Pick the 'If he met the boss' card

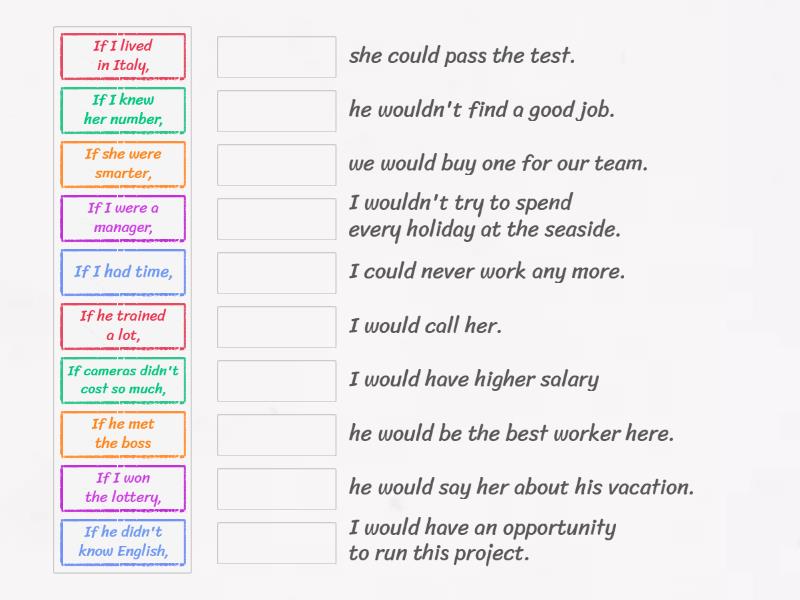[x=123, y=434]
